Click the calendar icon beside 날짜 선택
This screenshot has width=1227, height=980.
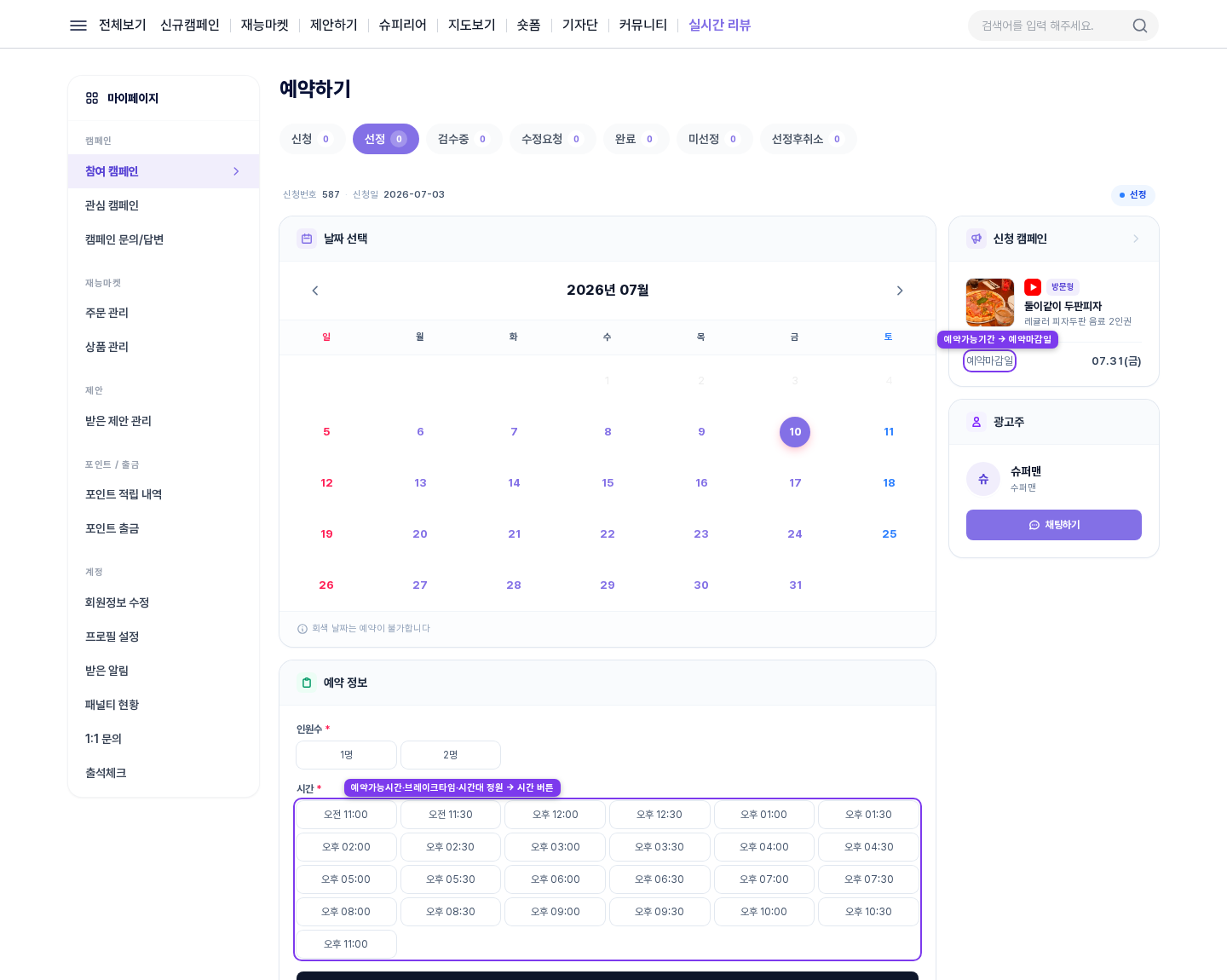[307, 239]
